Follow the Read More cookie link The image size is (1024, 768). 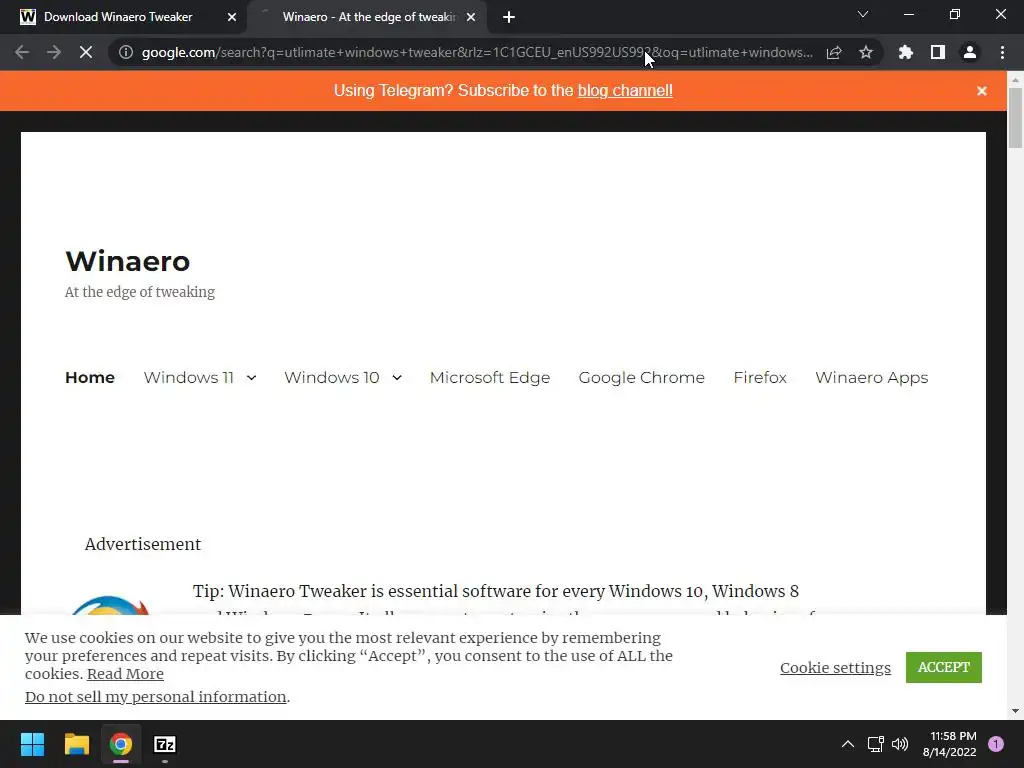(125, 673)
